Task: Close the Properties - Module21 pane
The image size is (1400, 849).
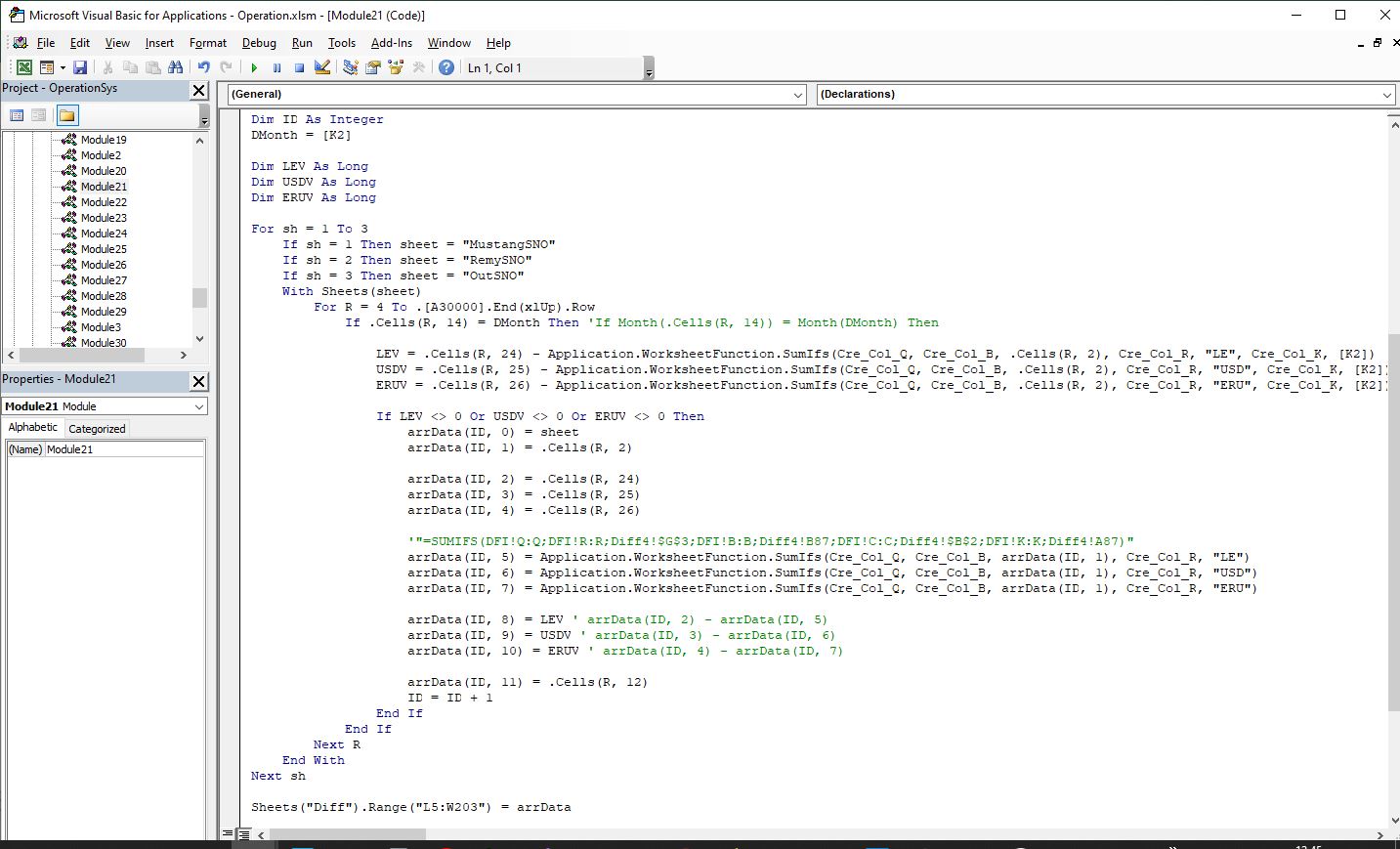Action: pos(198,381)
